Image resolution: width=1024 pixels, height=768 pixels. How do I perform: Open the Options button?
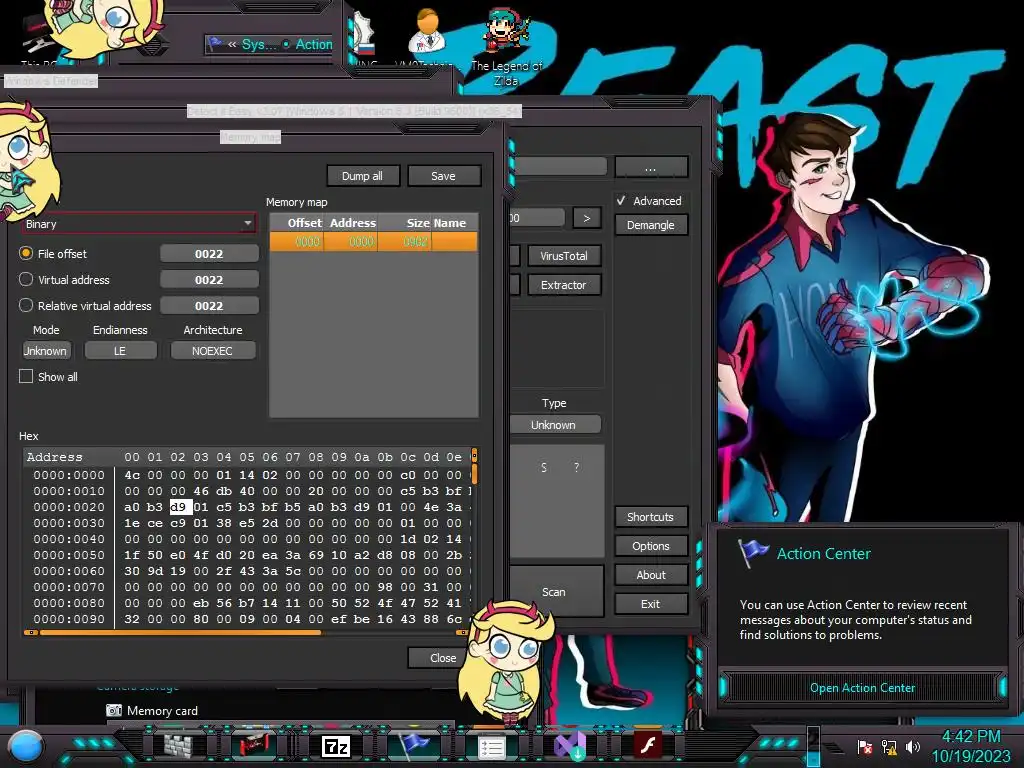(650, 546)
